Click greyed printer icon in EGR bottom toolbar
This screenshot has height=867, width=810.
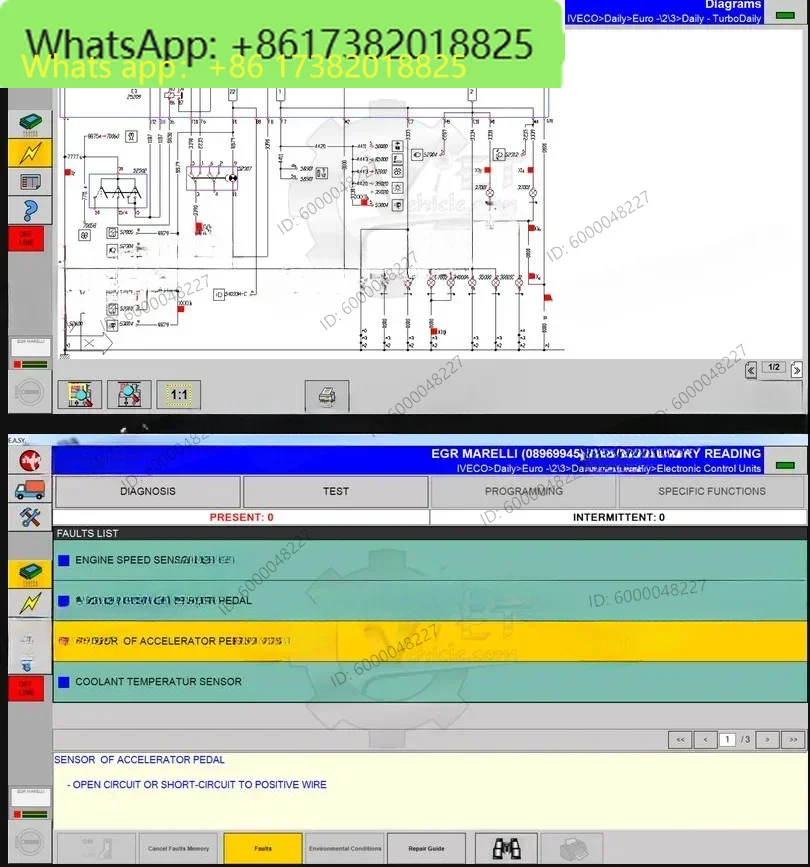(x=573, y=848)
